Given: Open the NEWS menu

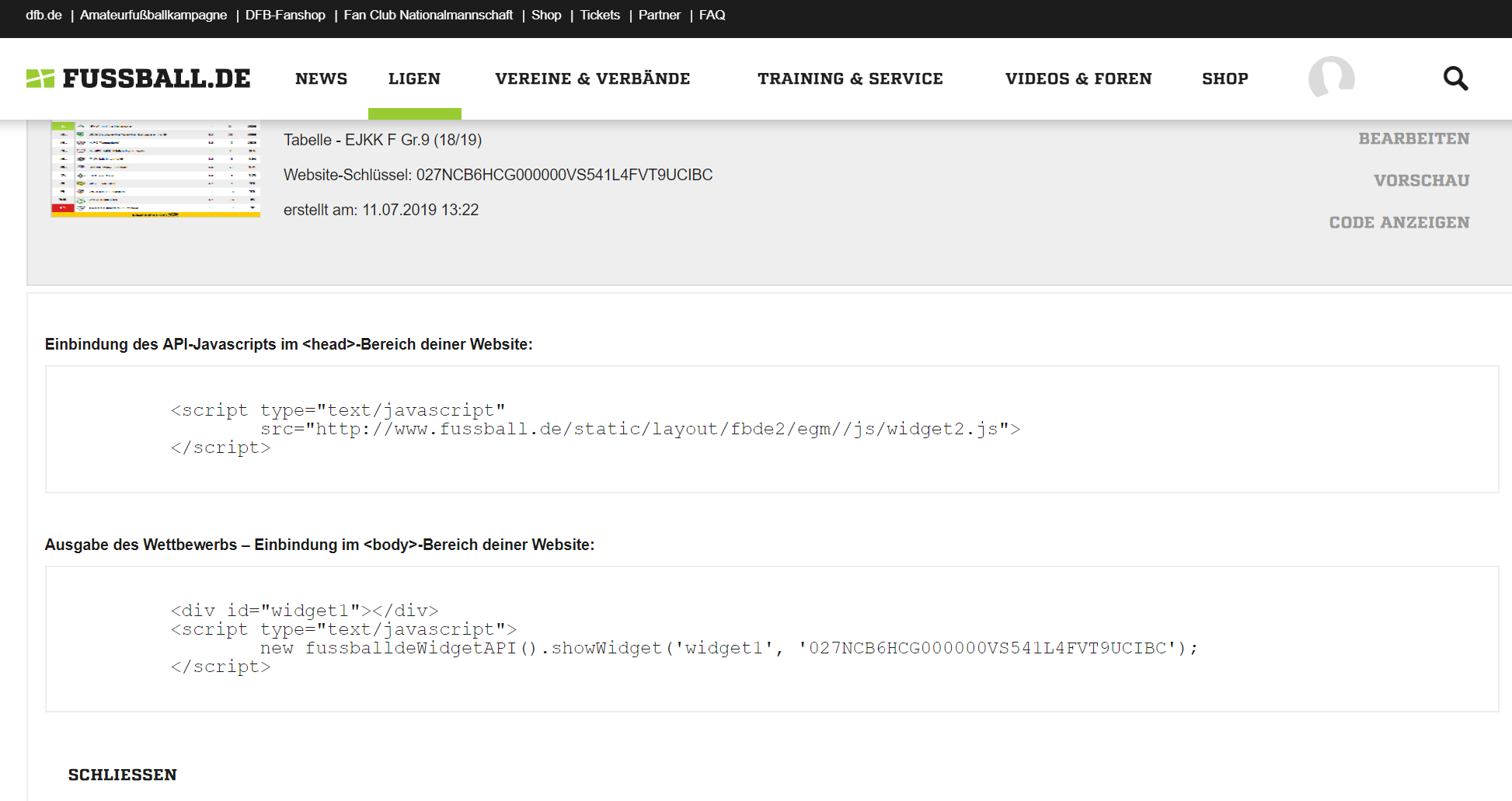Looking at the screenshot, I should point(321,78).
